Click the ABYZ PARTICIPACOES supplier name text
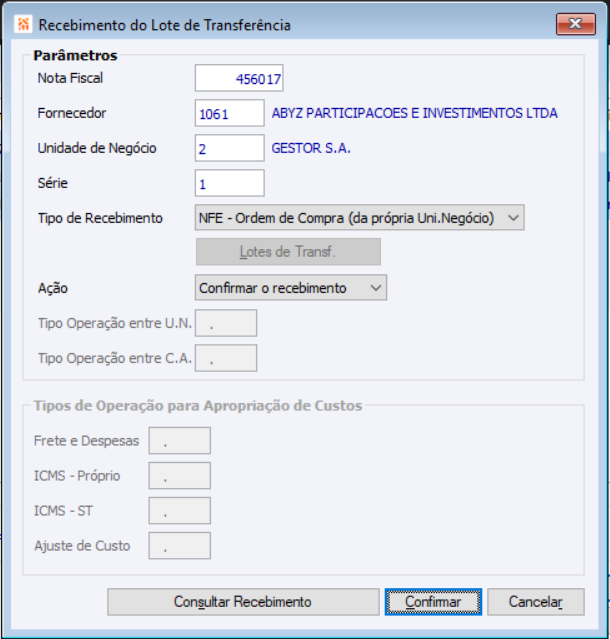 pyautogui.click(x=414, y=114)
